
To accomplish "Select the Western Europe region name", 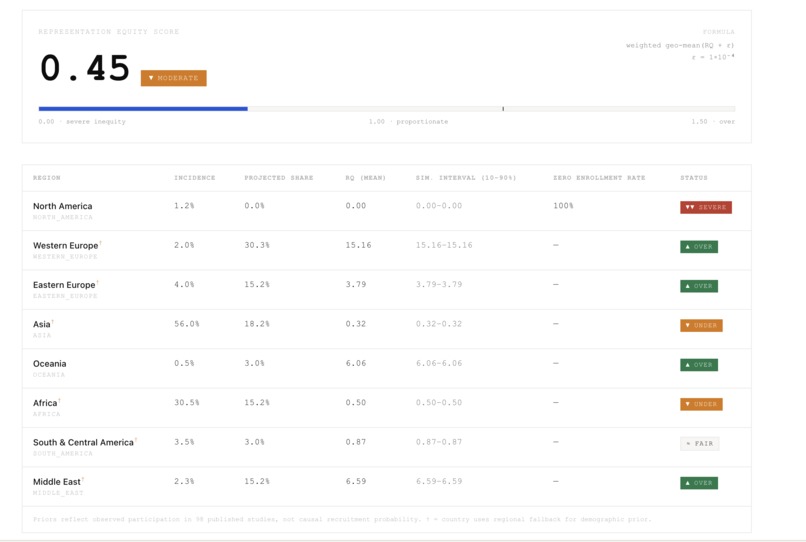I will [x=65, y=245].
